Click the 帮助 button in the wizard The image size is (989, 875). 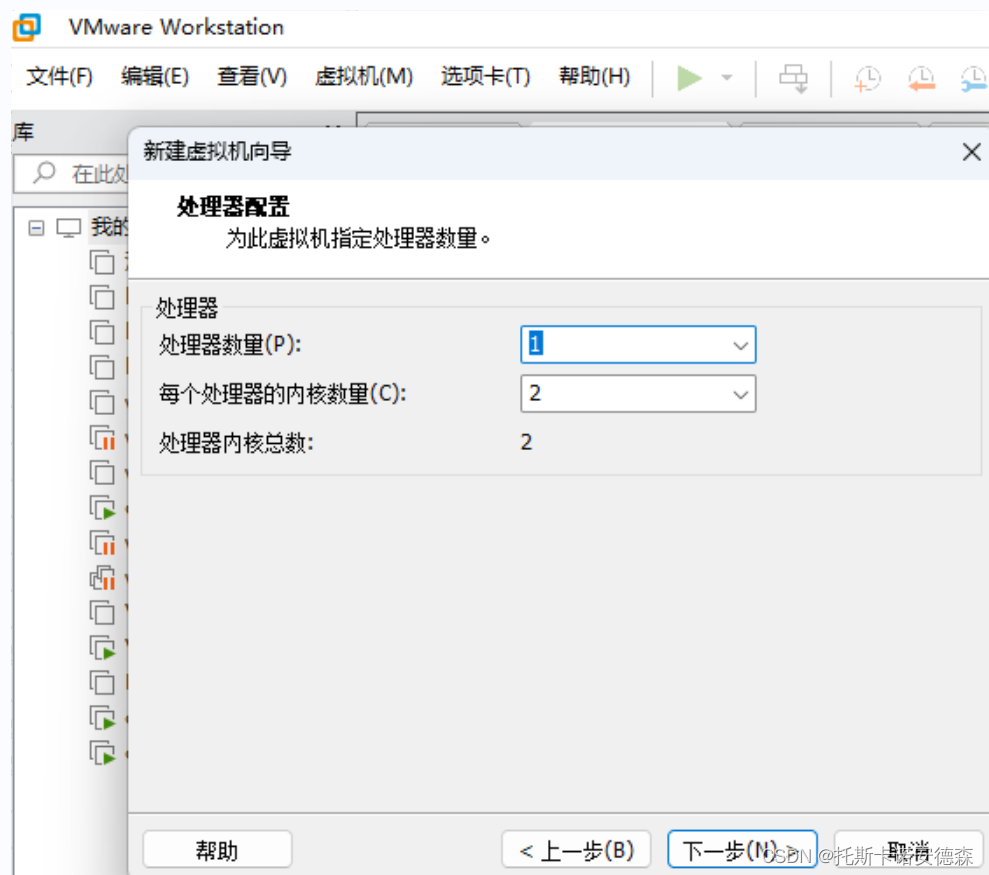point(217,850)
